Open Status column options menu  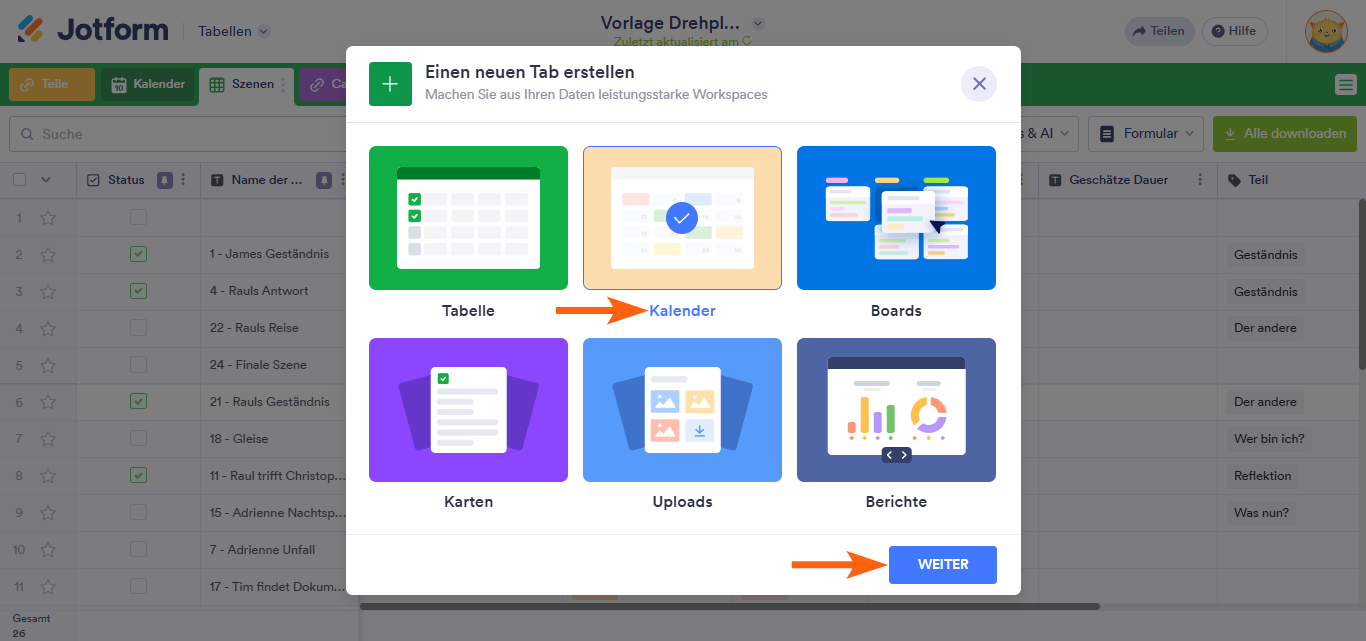coord(183,180)
